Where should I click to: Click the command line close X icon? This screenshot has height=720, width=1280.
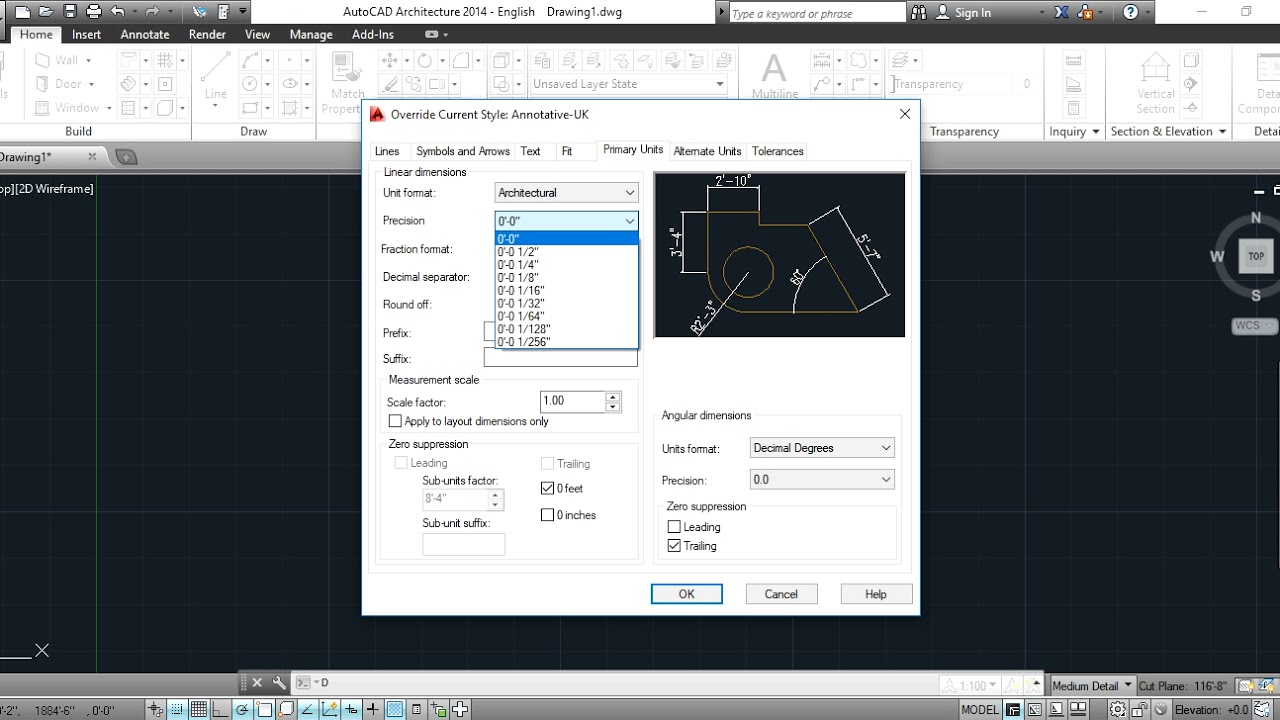coord(257,683)
